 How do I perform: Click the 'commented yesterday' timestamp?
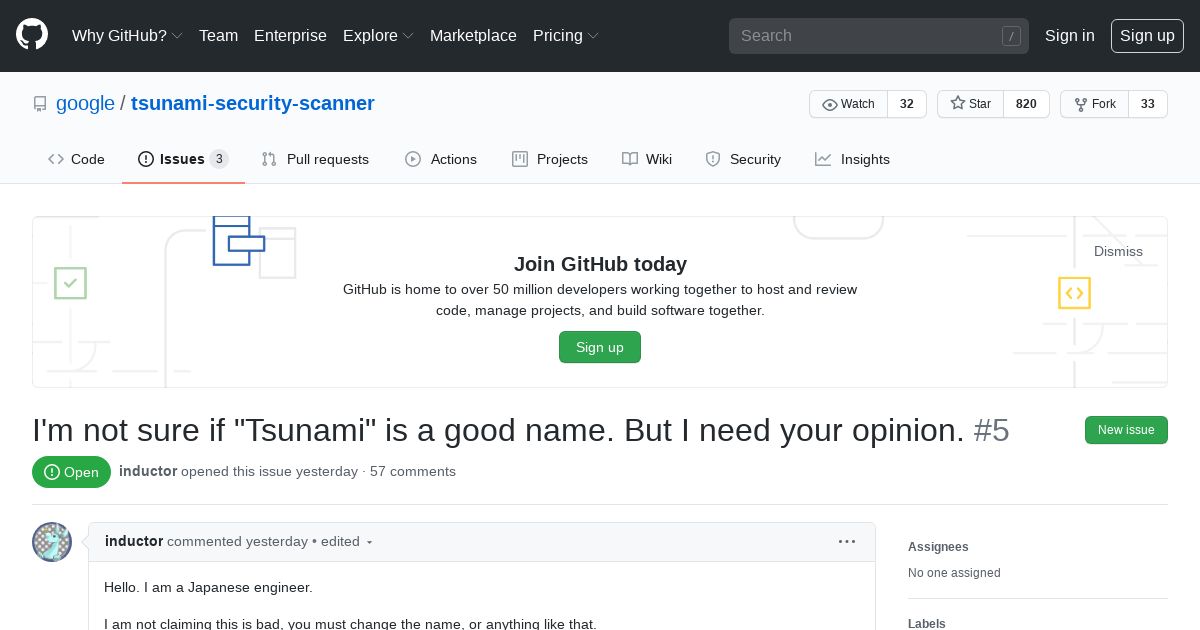237,541
